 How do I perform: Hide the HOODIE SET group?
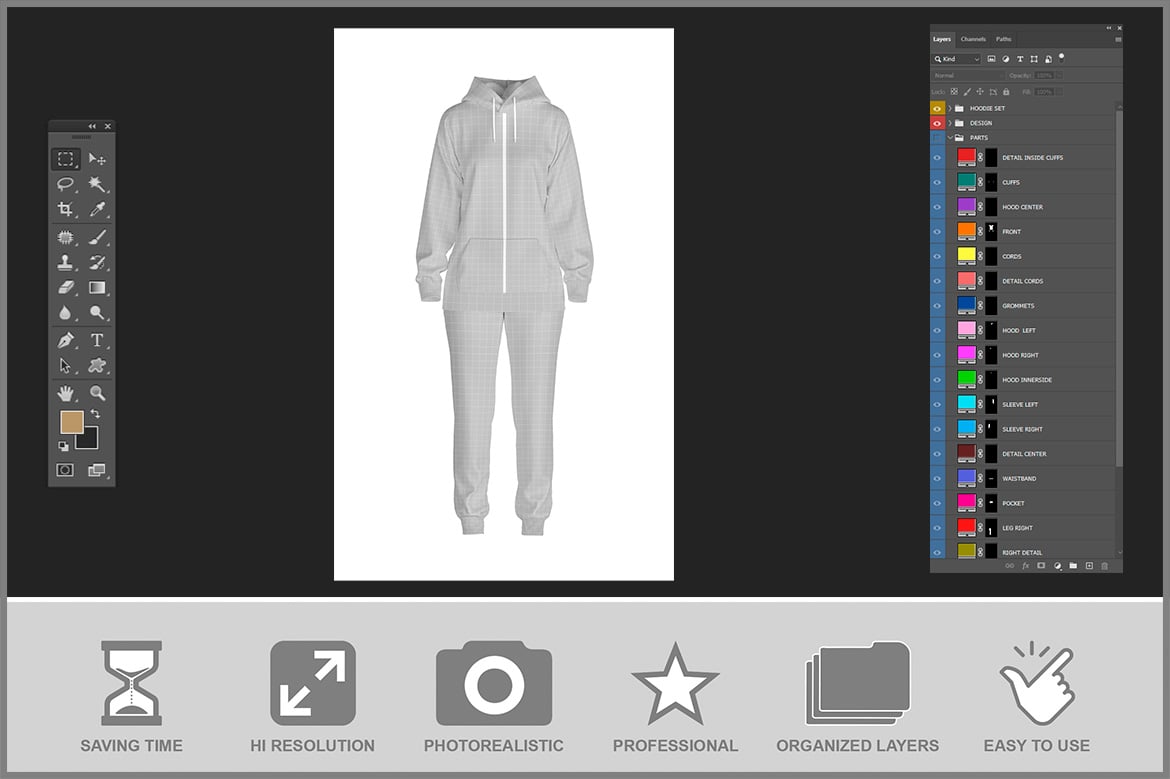pos(937,108)
